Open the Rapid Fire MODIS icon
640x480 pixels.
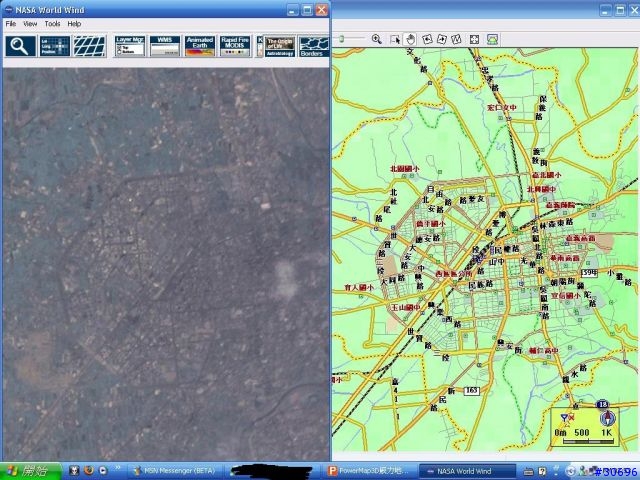click(x=235, y=46)
